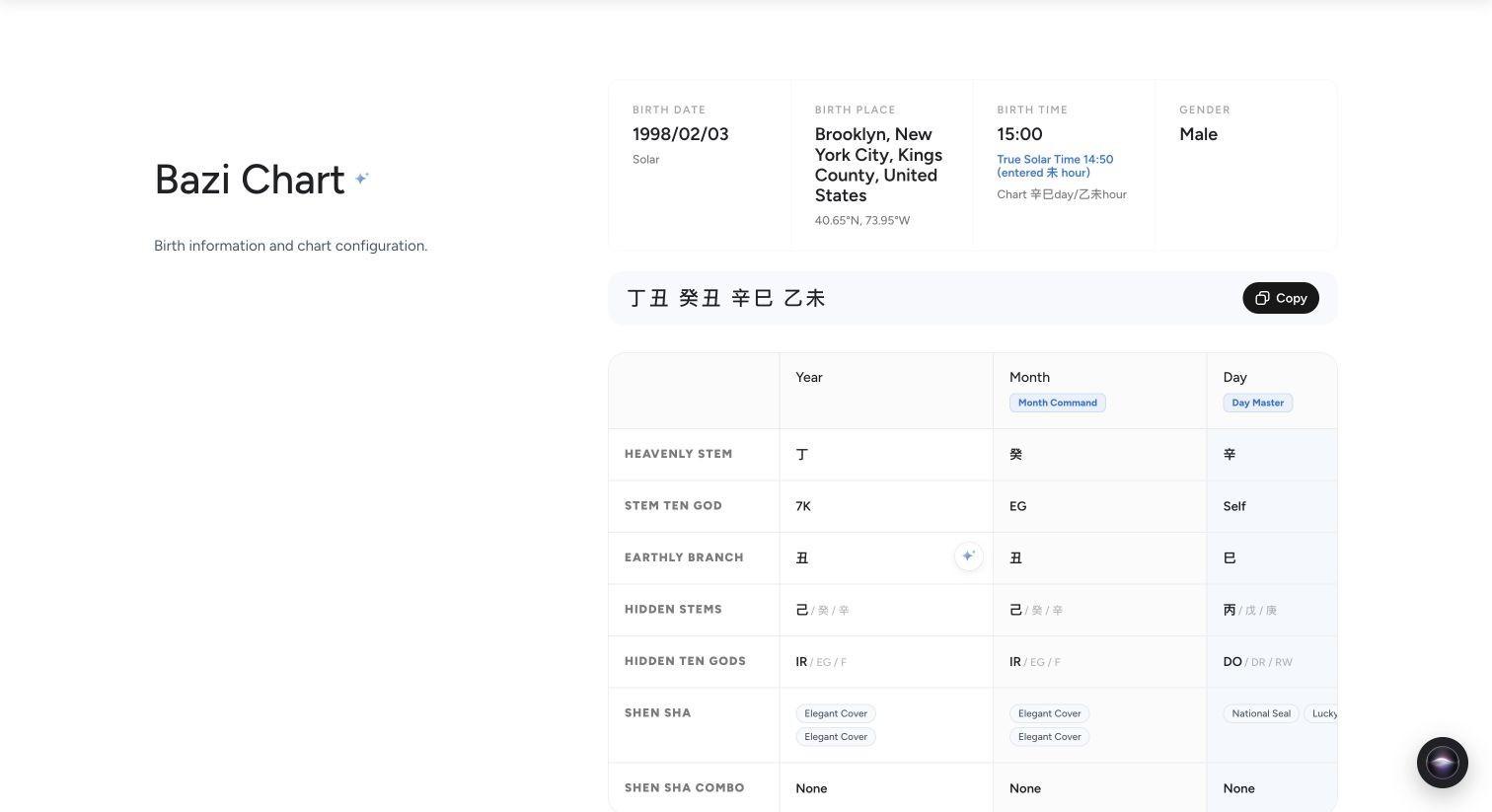This screenshot has width=1492, height=812.
Task: Click the SHEN SHA COMBO row label
Action: pyautogui.click(x=684, y=787)
